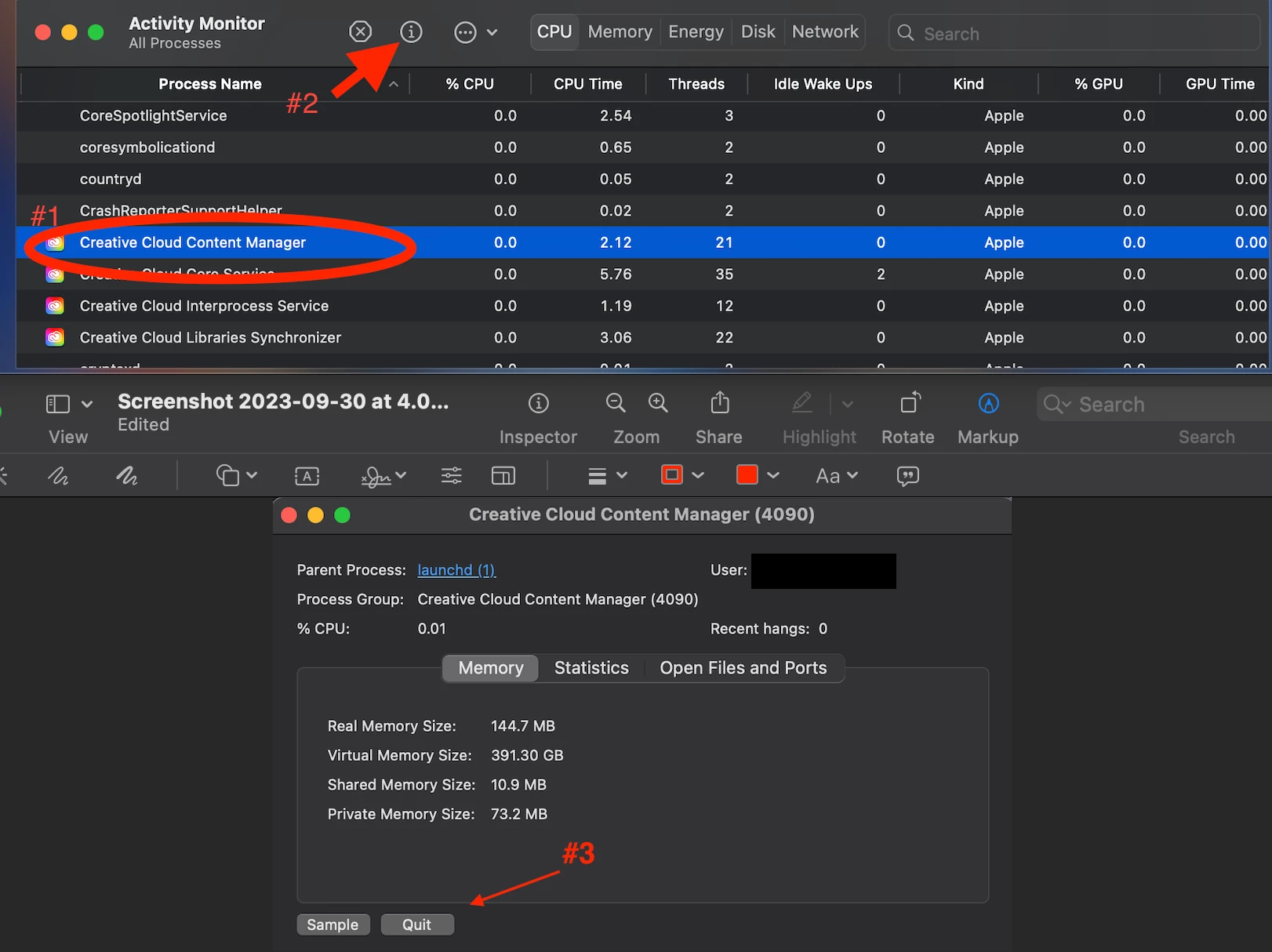
Task: Open the fill color dropdown chevron
Action: 773,475
